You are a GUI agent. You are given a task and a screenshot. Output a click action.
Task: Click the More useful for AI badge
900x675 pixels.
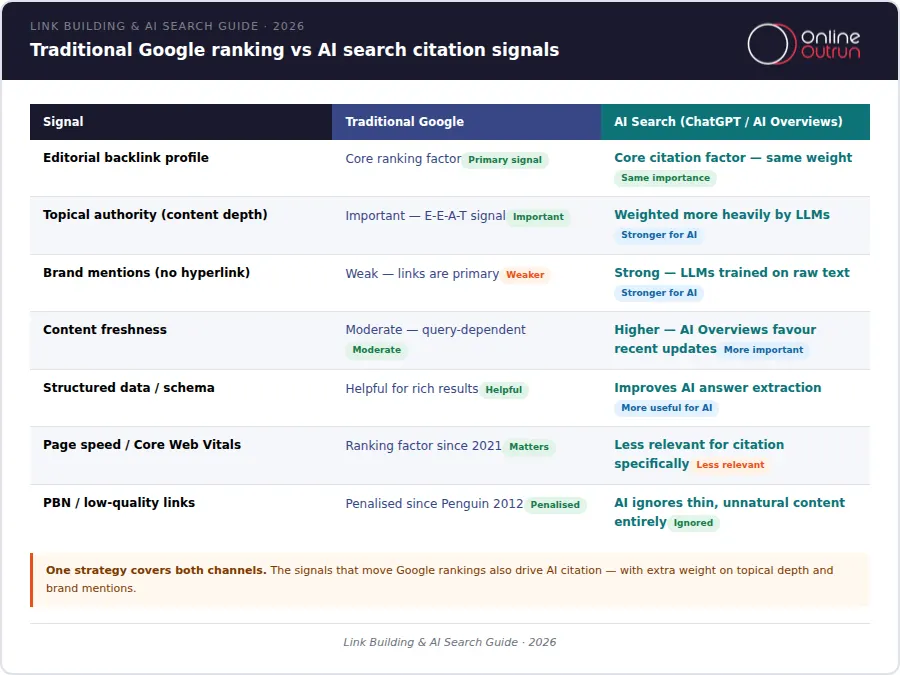pyautogui.click(x=666, y=408)
